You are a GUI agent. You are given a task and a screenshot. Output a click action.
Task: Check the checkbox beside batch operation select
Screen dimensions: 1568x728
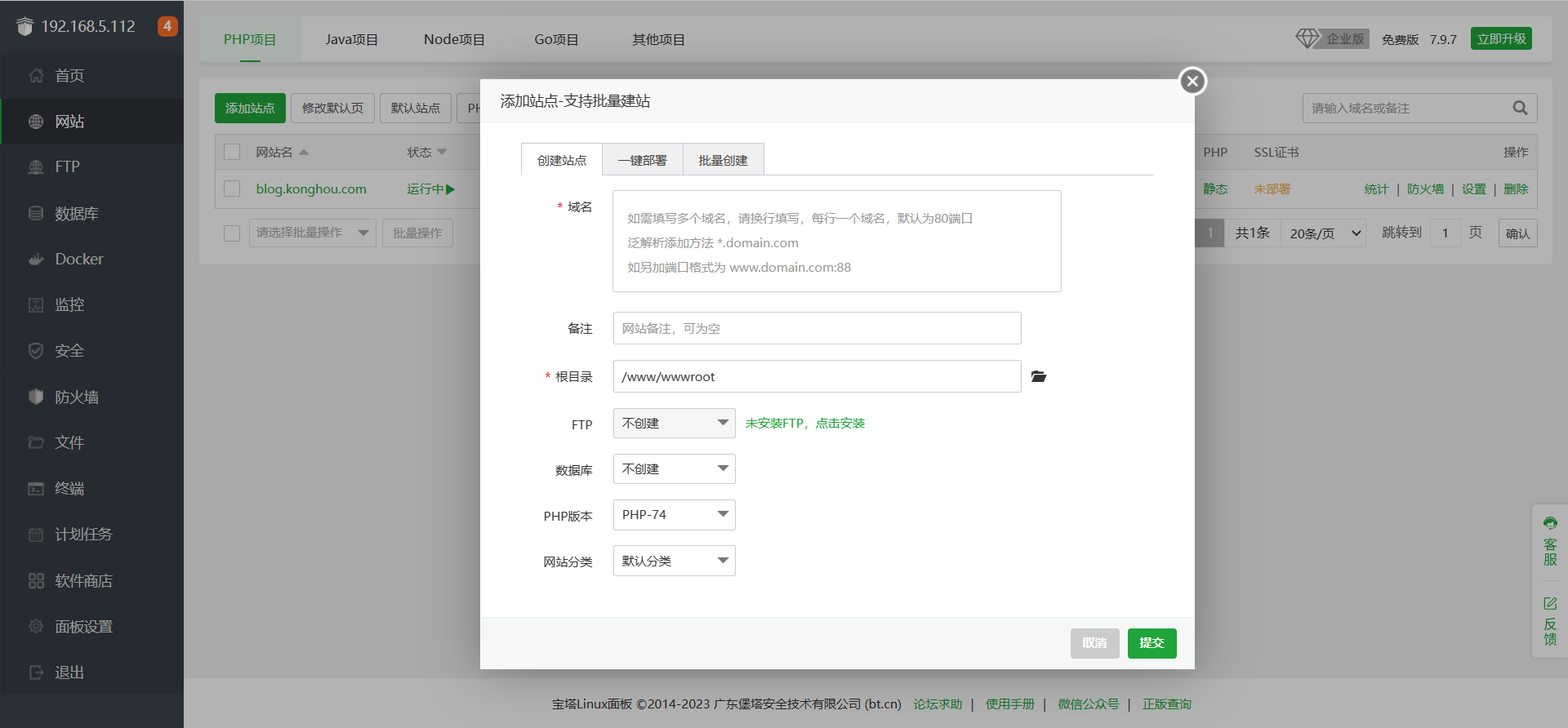[x=232, y=233]
